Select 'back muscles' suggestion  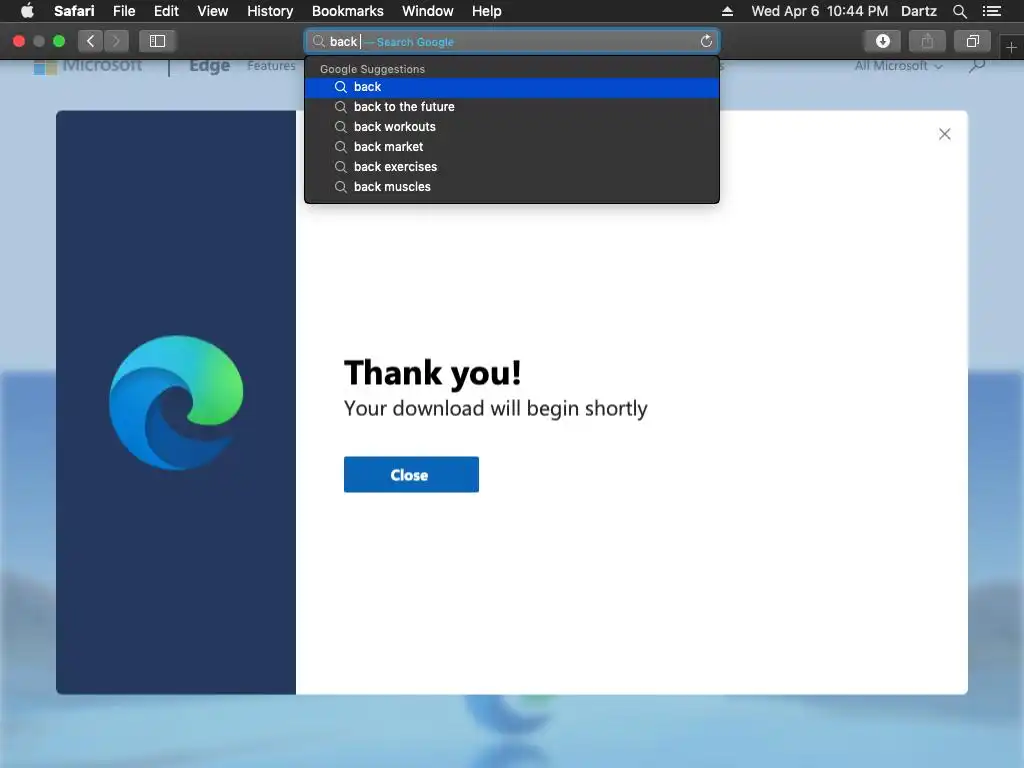(x=511, y=187)
